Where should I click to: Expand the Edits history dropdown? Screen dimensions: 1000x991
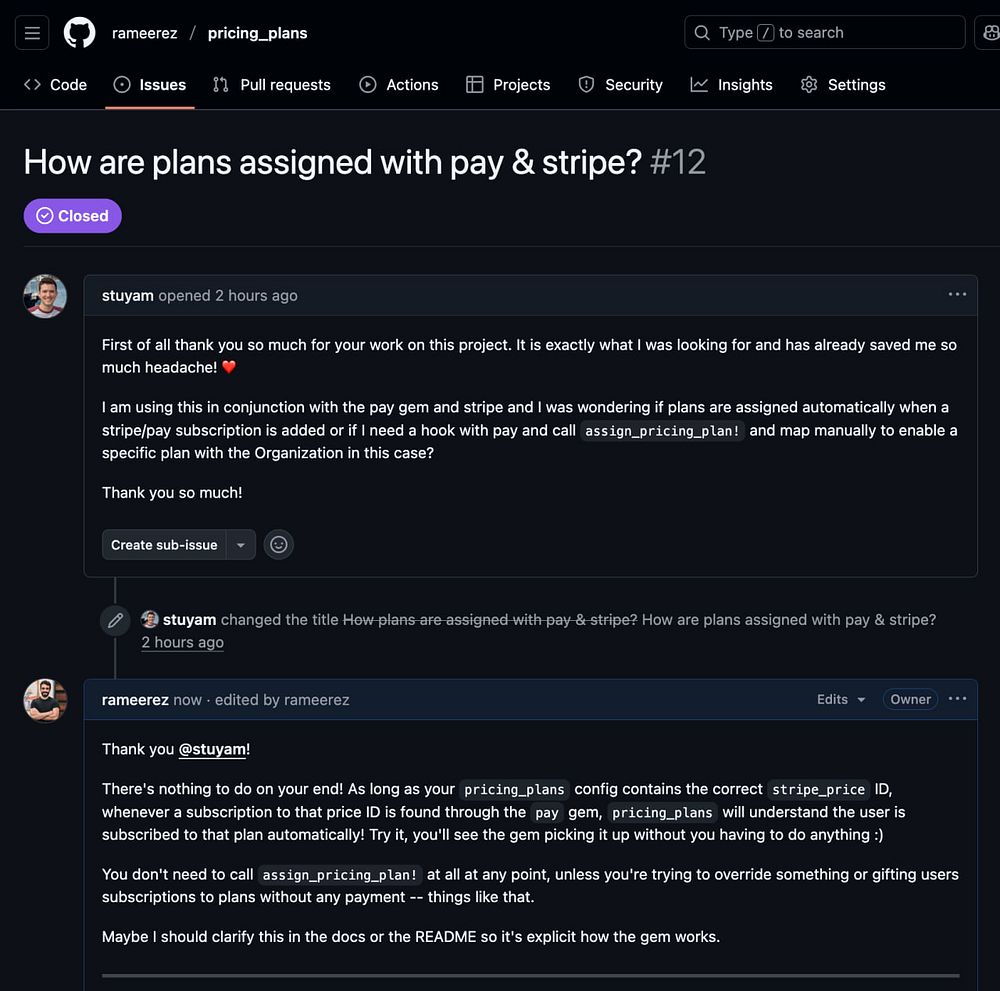tap(841, 700)
